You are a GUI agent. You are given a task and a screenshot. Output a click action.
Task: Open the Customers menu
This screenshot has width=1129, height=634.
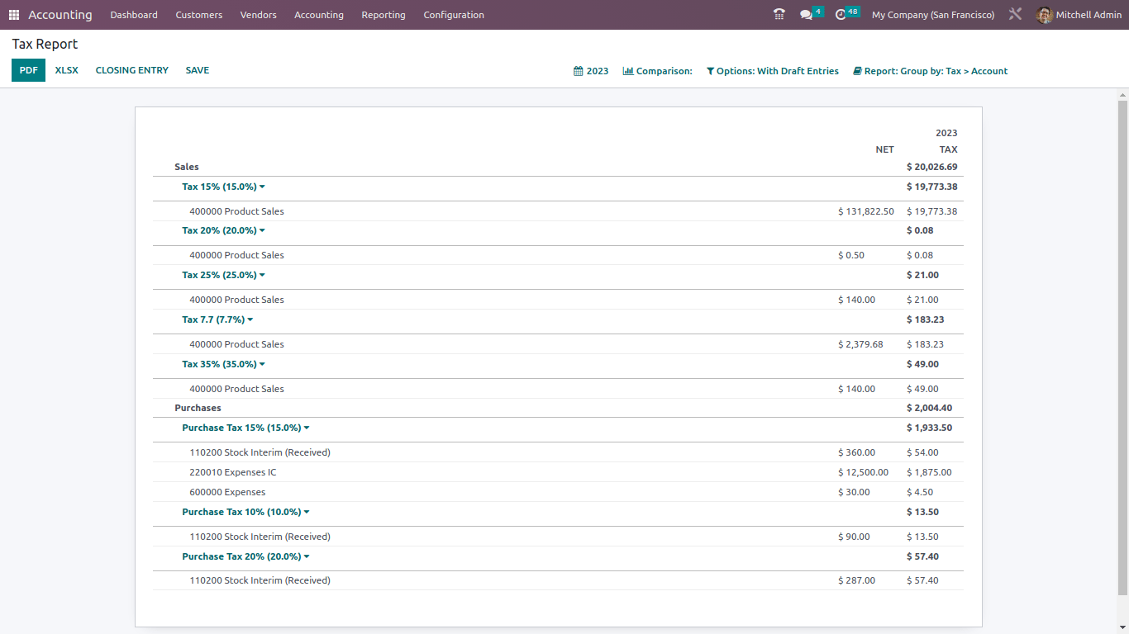(199, 14)
